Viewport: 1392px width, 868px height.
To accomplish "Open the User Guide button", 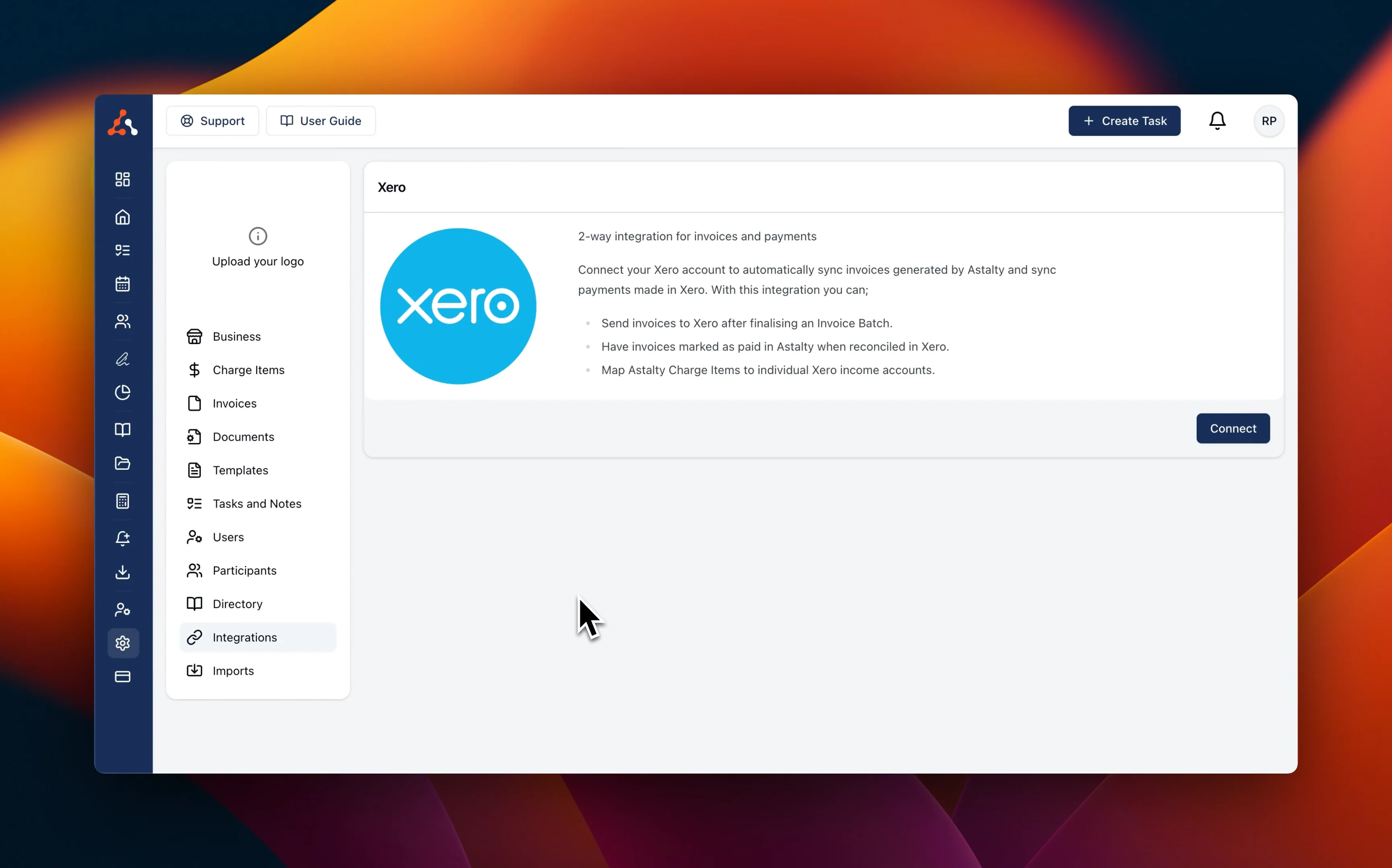I will pyautogui.click(x=320, y=121).
